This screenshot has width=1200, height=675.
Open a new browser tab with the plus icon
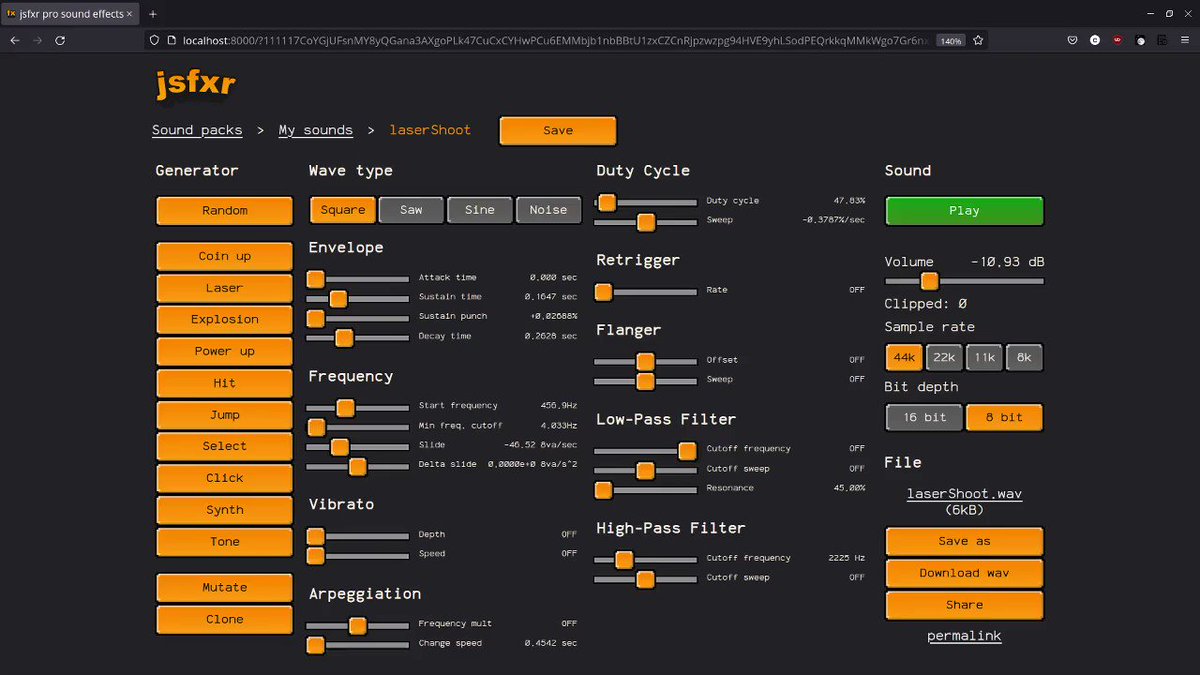[153, 14]
